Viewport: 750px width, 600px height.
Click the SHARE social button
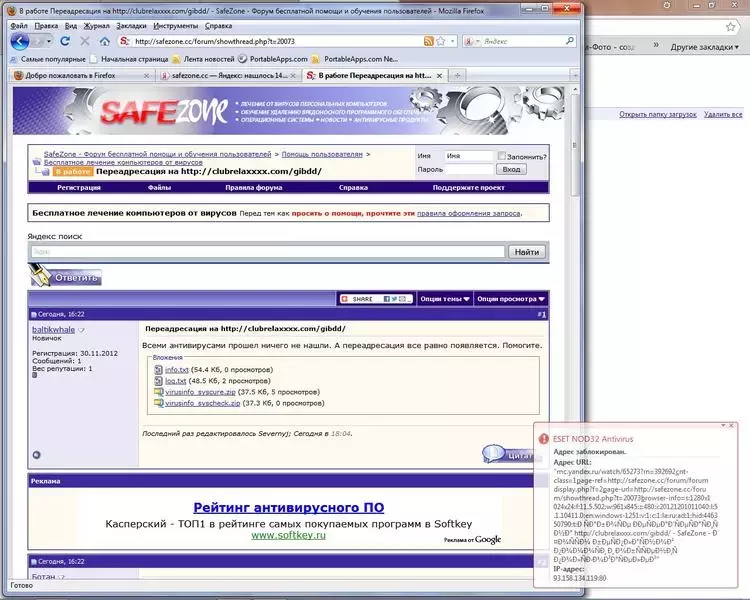point(375,299)
